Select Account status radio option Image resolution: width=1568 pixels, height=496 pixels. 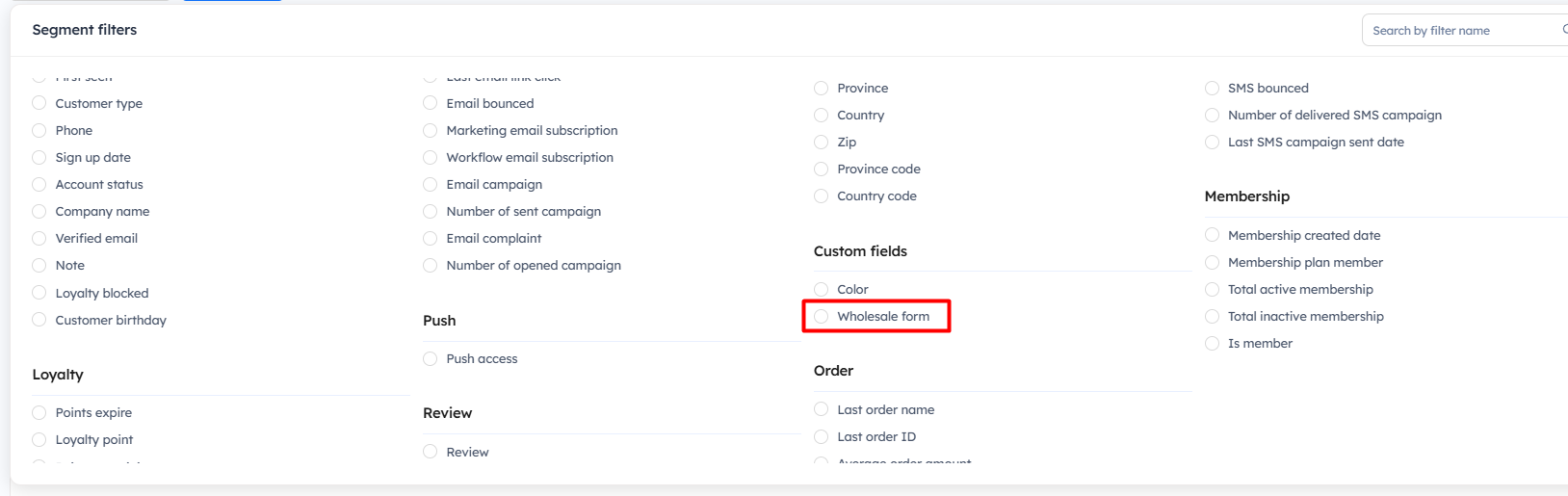point(39,185)
